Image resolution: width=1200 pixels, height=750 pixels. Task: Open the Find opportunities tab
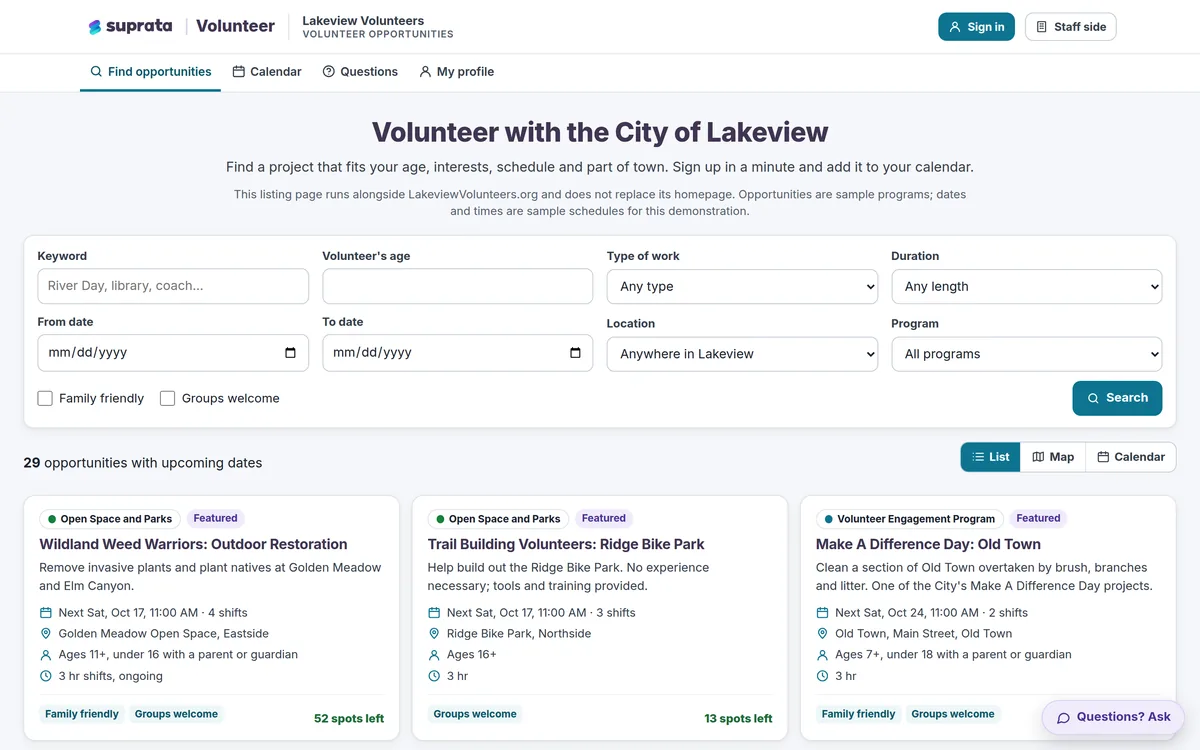click(x=150, y=72)
